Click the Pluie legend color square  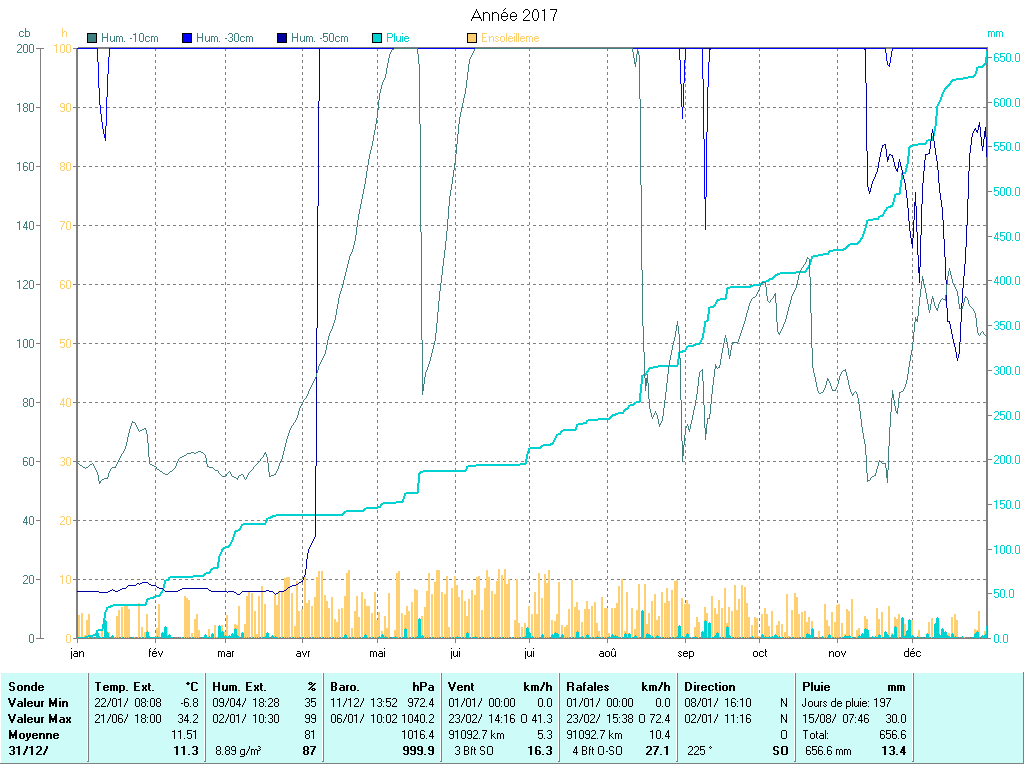[x=376, y=39]
